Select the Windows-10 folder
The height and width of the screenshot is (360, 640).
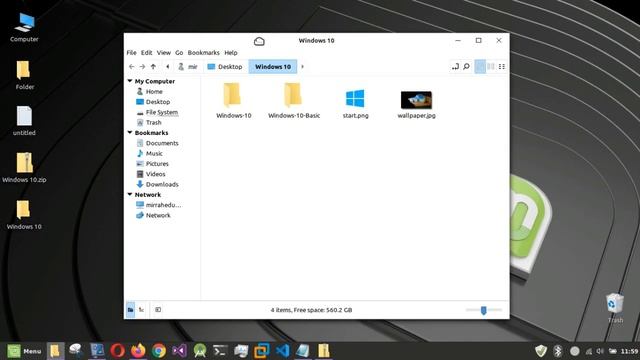click(x=233, y=100)
